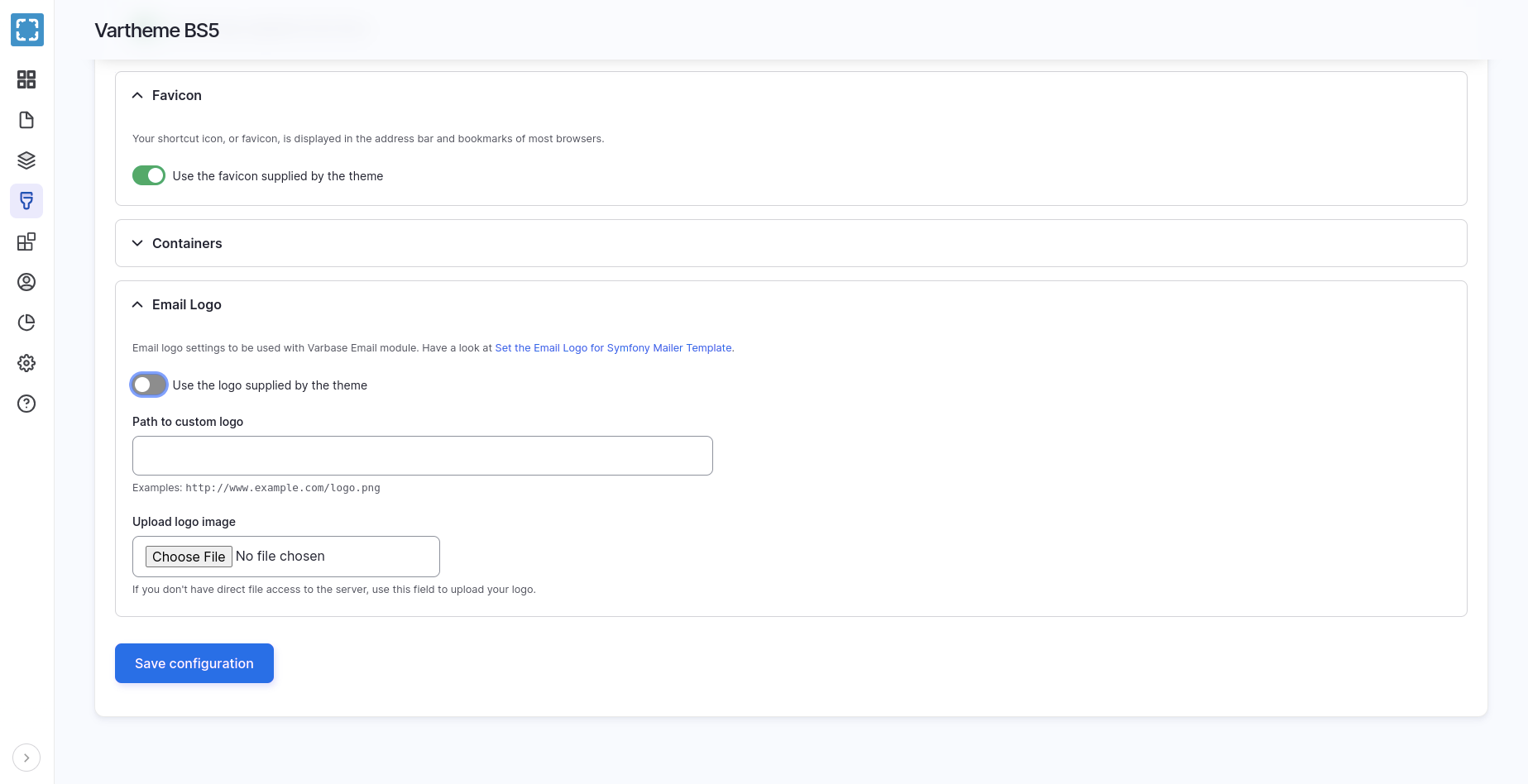The width and height of the screenshot is (1528, 784).
Task: Open the Symfony Mailer Template link
Action: (613, 348)
